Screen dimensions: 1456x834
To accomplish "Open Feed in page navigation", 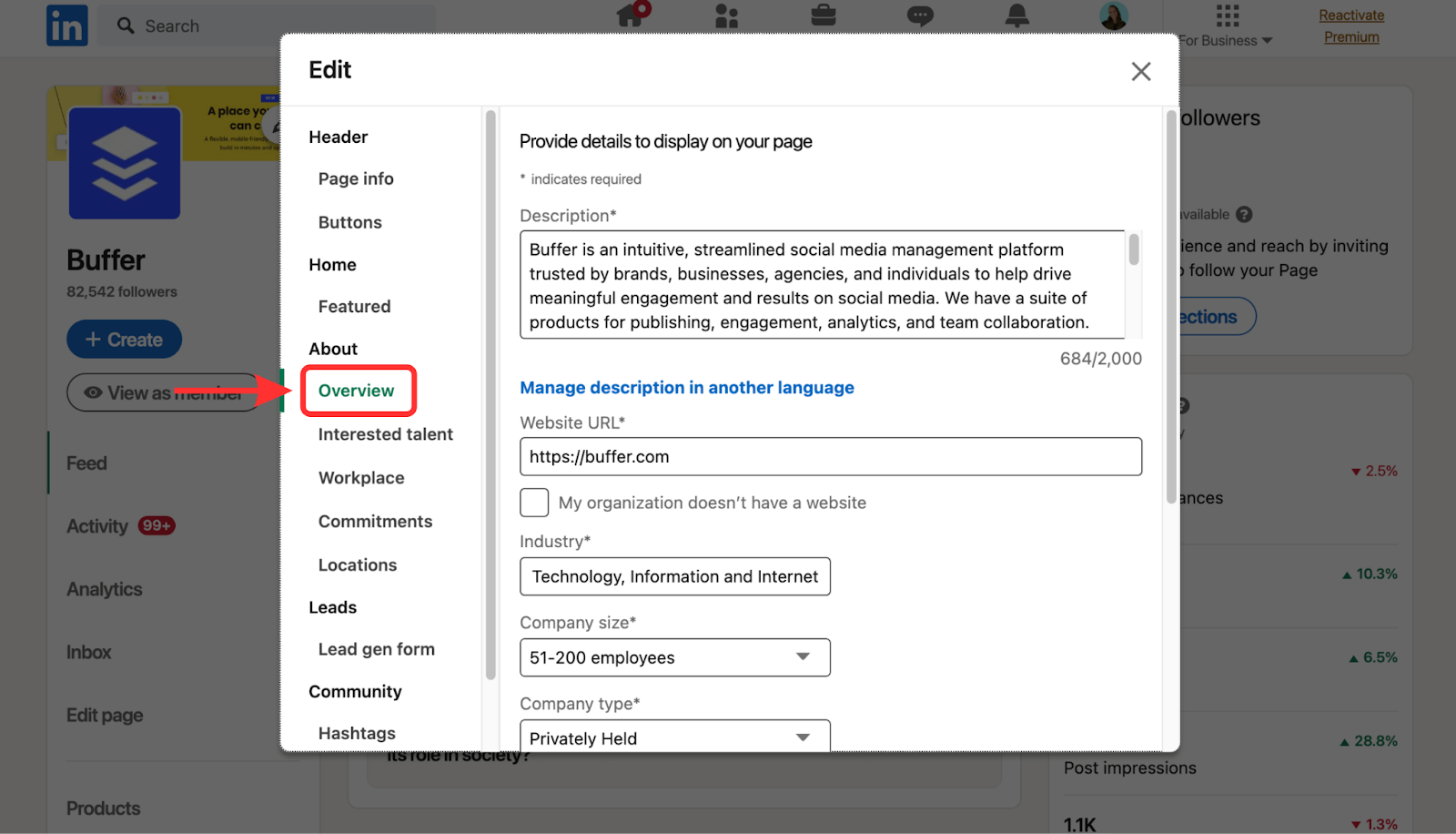I will pos(86,463).
